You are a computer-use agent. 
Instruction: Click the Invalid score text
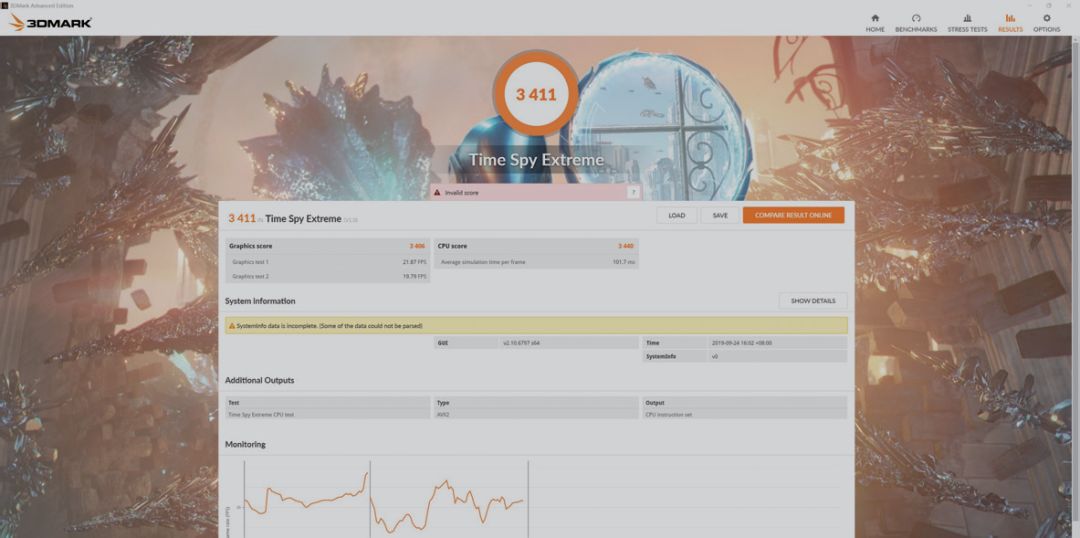coord(461,193)
